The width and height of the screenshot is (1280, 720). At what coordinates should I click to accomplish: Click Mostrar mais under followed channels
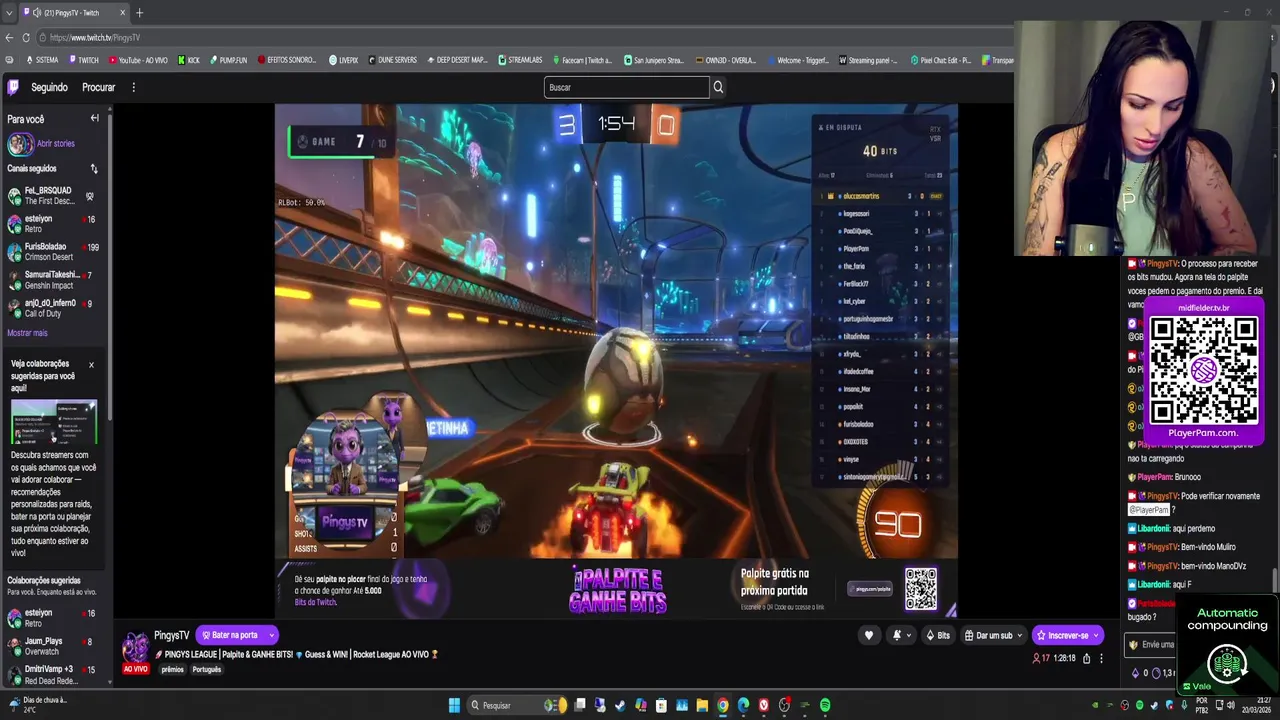(x=27, y=333)
